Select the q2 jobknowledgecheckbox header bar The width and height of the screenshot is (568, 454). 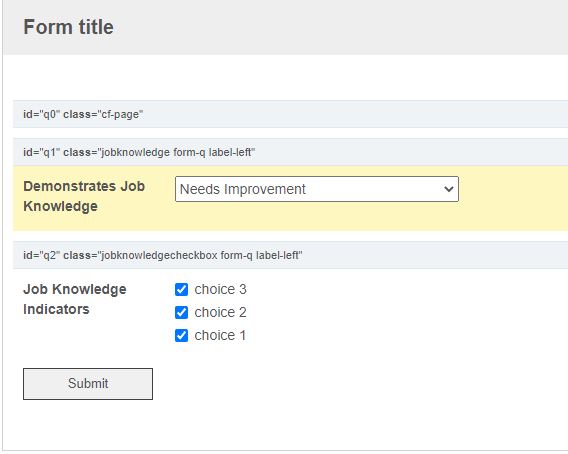click(291, 255)
